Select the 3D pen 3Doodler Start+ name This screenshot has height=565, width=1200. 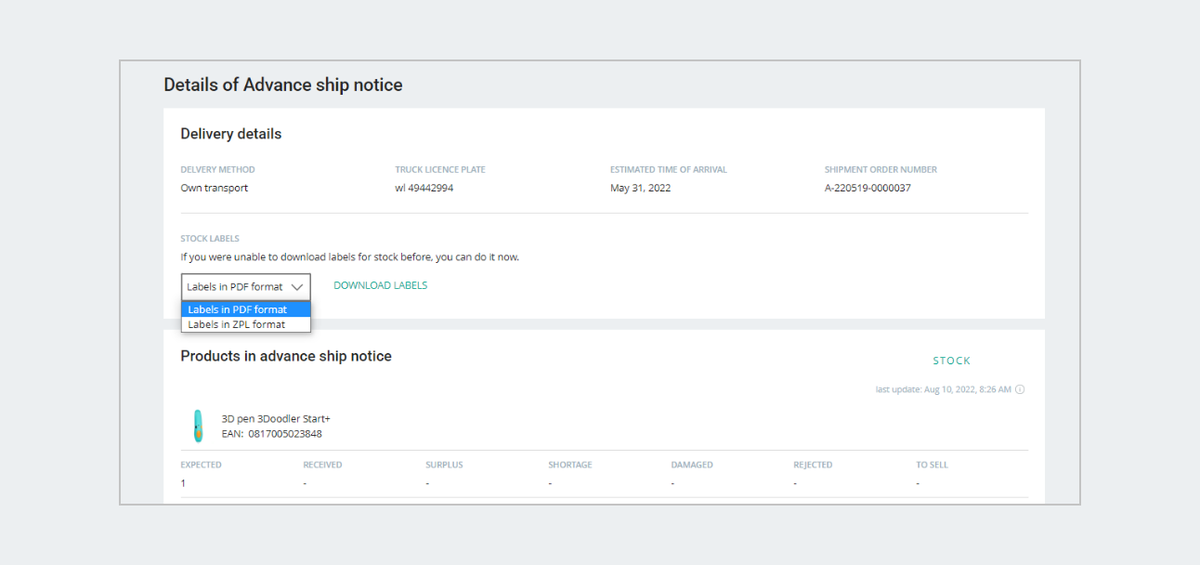pos(276,418)
